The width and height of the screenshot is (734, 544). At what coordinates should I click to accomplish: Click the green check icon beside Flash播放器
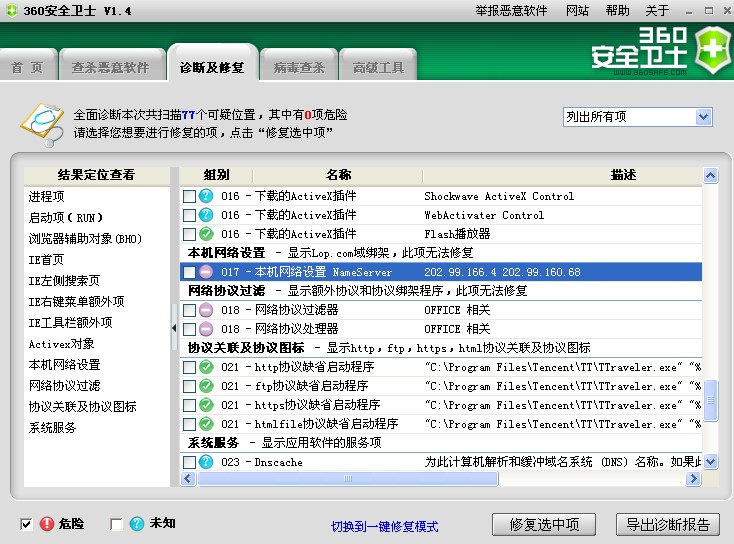point(206,234)
